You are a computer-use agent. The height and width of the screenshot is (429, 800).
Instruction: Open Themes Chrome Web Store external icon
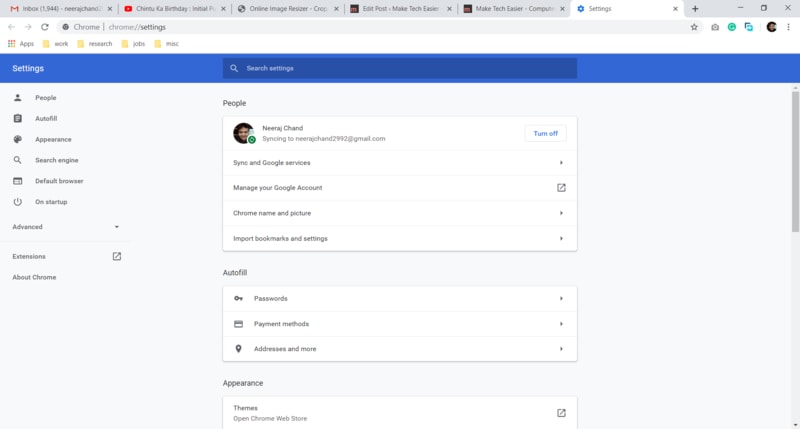tap(561, 413)
